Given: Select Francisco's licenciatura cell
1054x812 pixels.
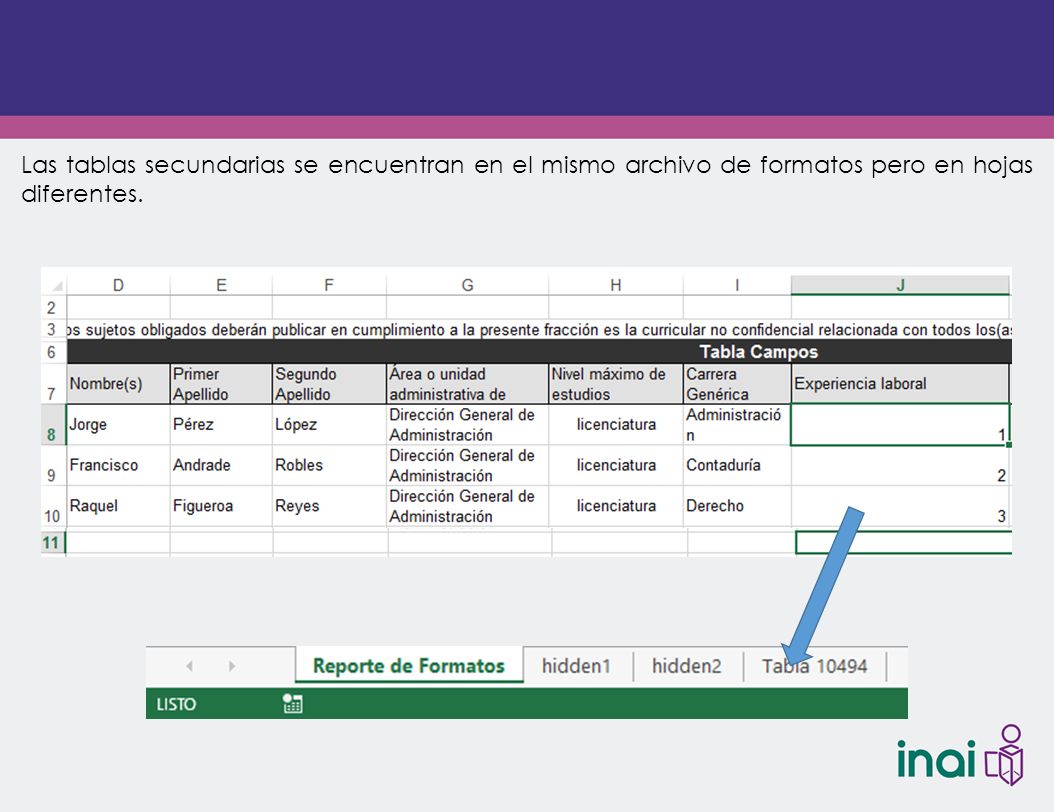Looking at the screenshot, I should [x=616, y=465].
